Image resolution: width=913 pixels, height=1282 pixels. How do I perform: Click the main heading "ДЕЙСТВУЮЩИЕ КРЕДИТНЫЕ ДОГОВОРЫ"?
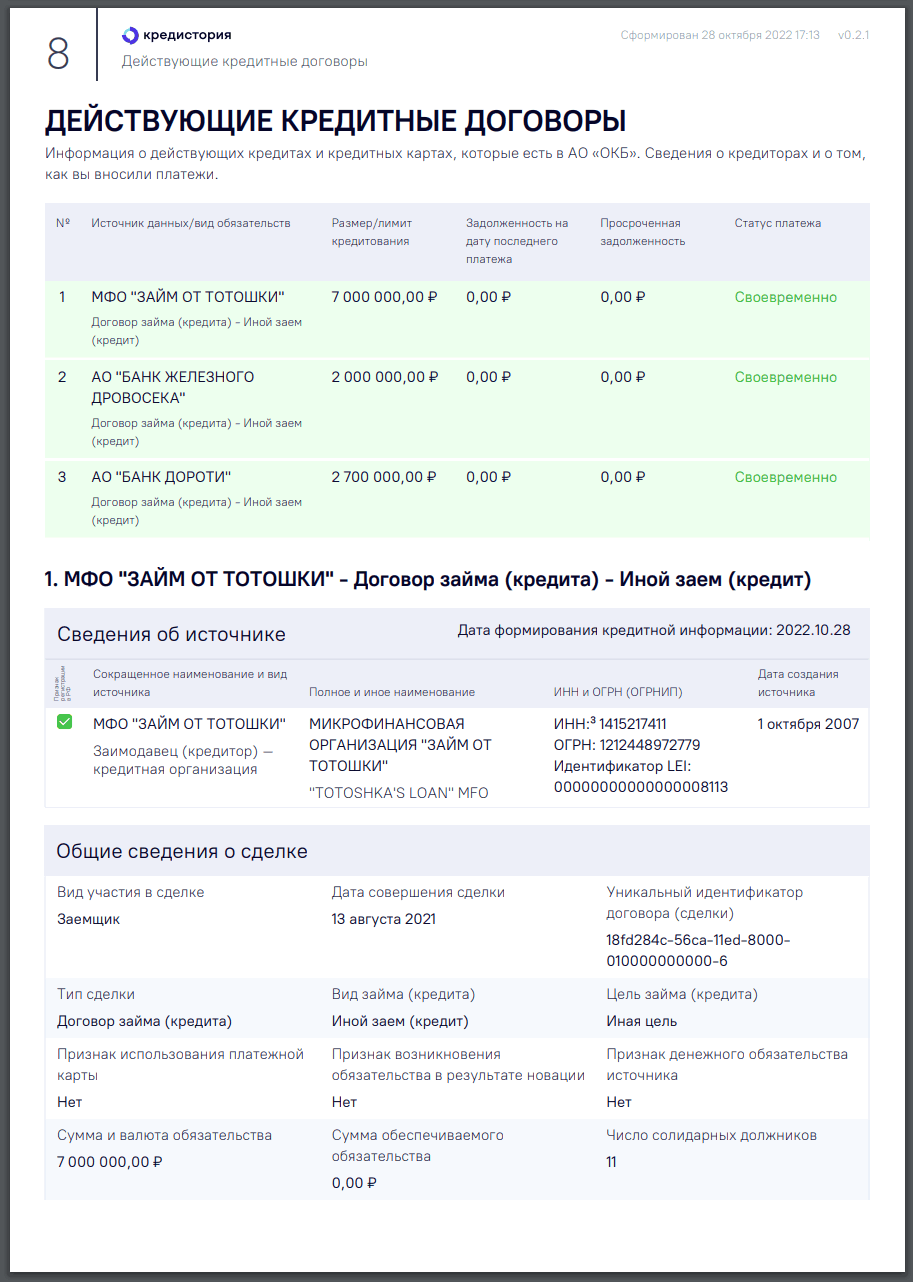tap(336, 121)
